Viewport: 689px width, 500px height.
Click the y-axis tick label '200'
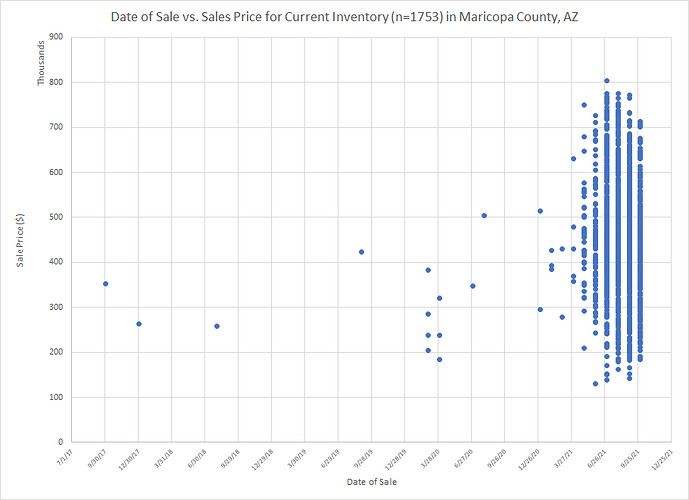tap(56, 352)
